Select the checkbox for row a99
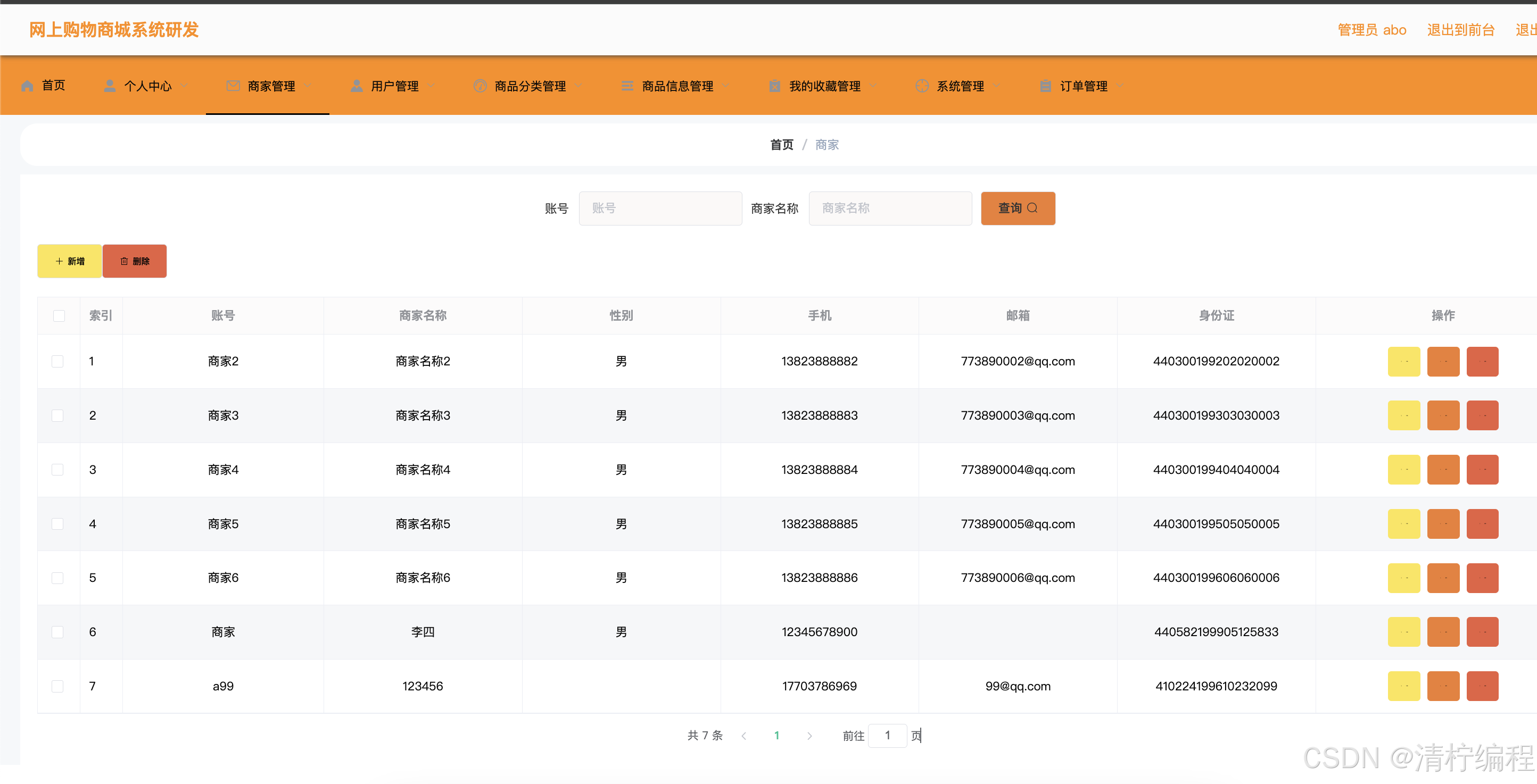This screenshot has width=1537, height=784. pos(57,686)
